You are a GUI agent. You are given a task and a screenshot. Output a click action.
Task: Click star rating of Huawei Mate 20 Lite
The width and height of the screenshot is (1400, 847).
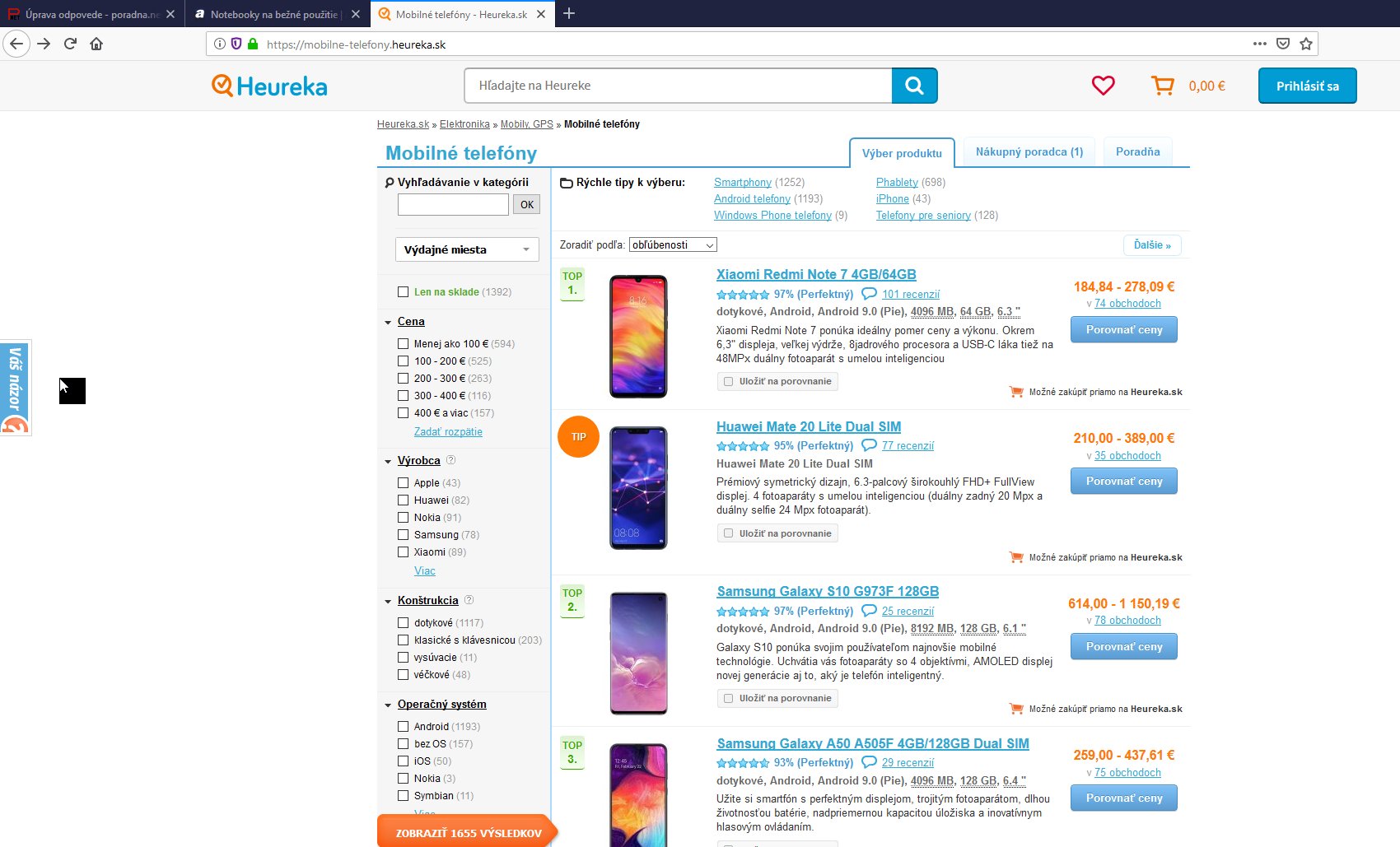pyautogui.click(x=743, y=446)
